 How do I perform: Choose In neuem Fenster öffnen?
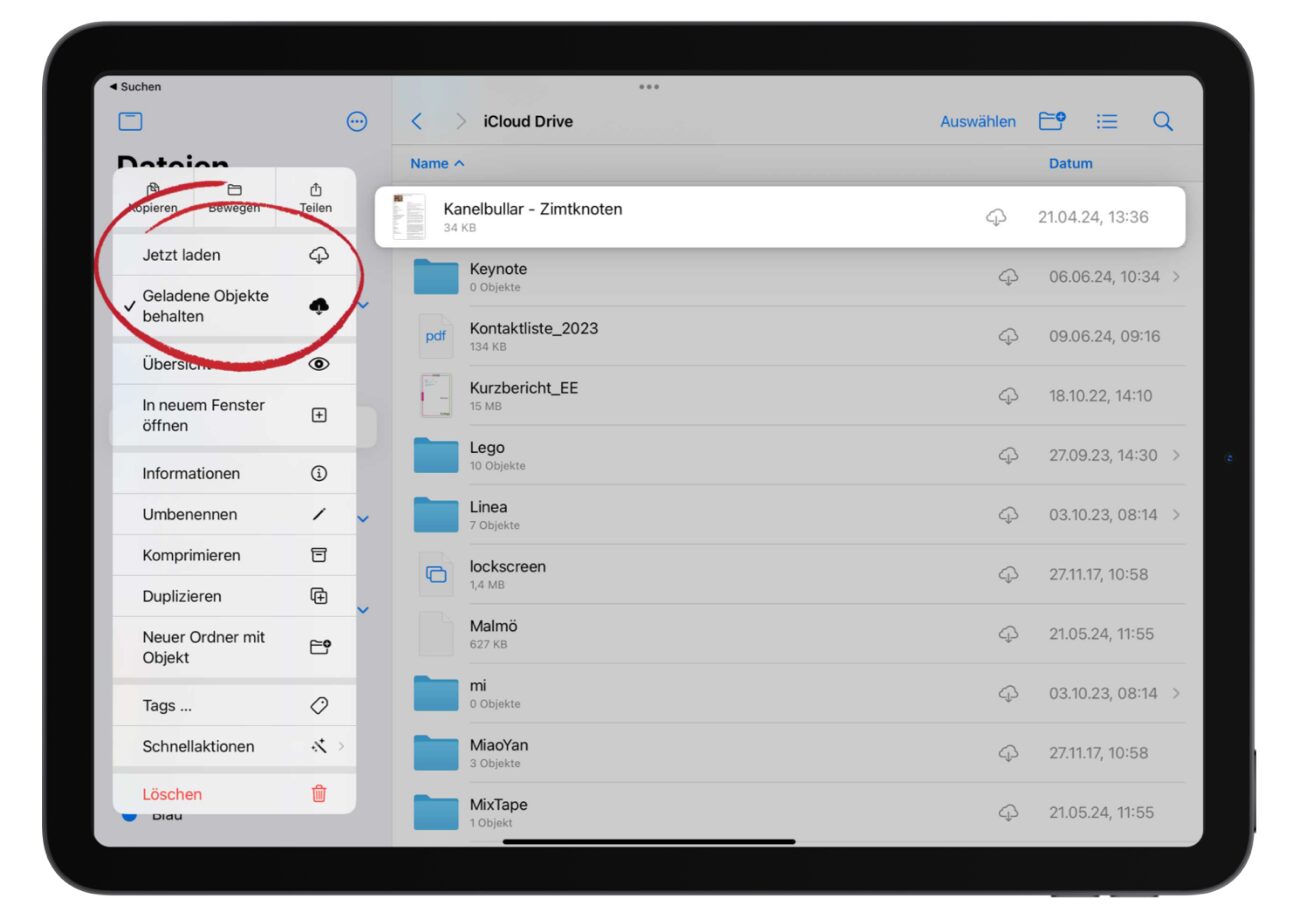click(234, 415)
